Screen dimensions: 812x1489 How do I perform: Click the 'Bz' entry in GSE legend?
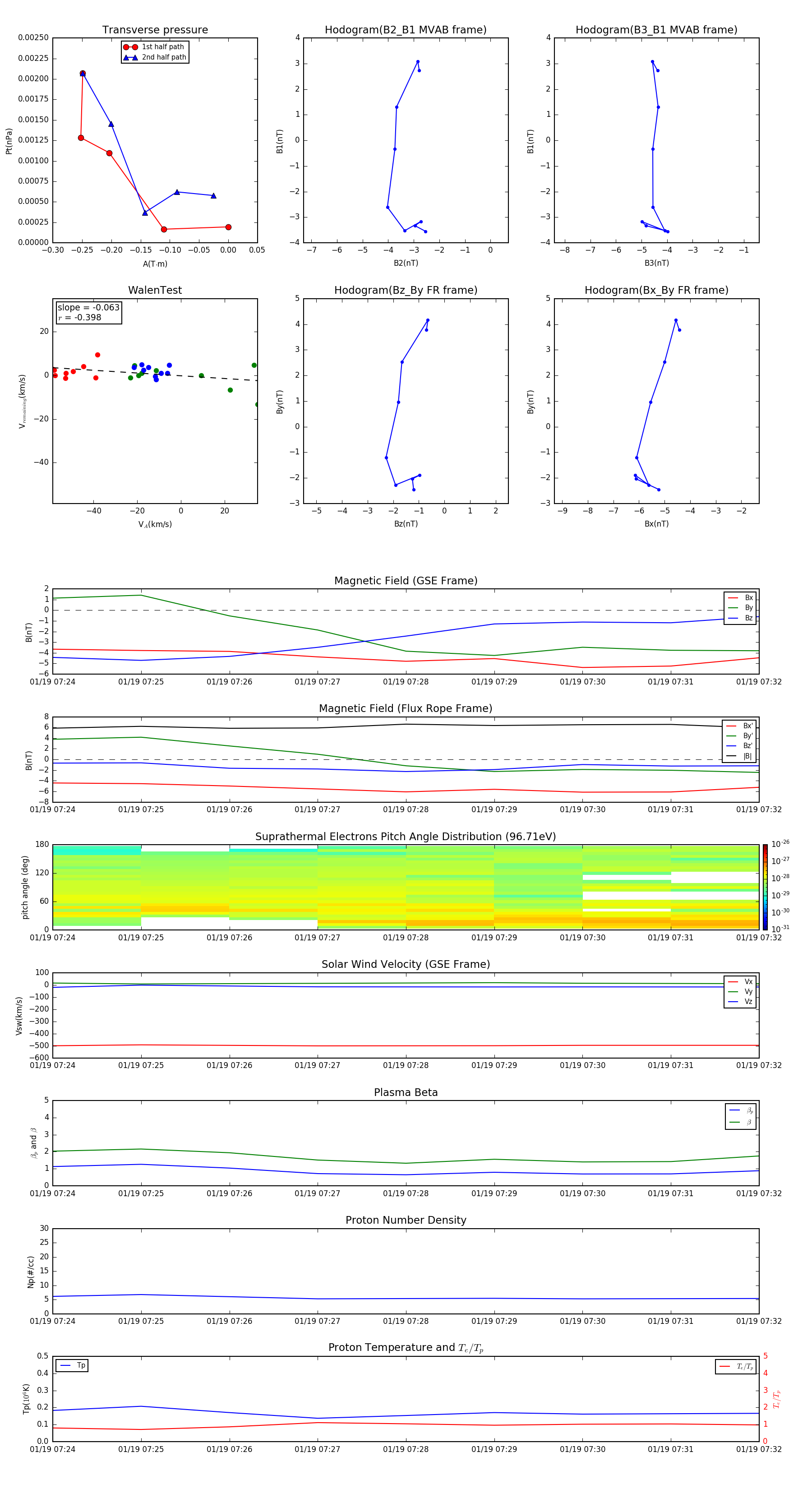click(741, 618)
